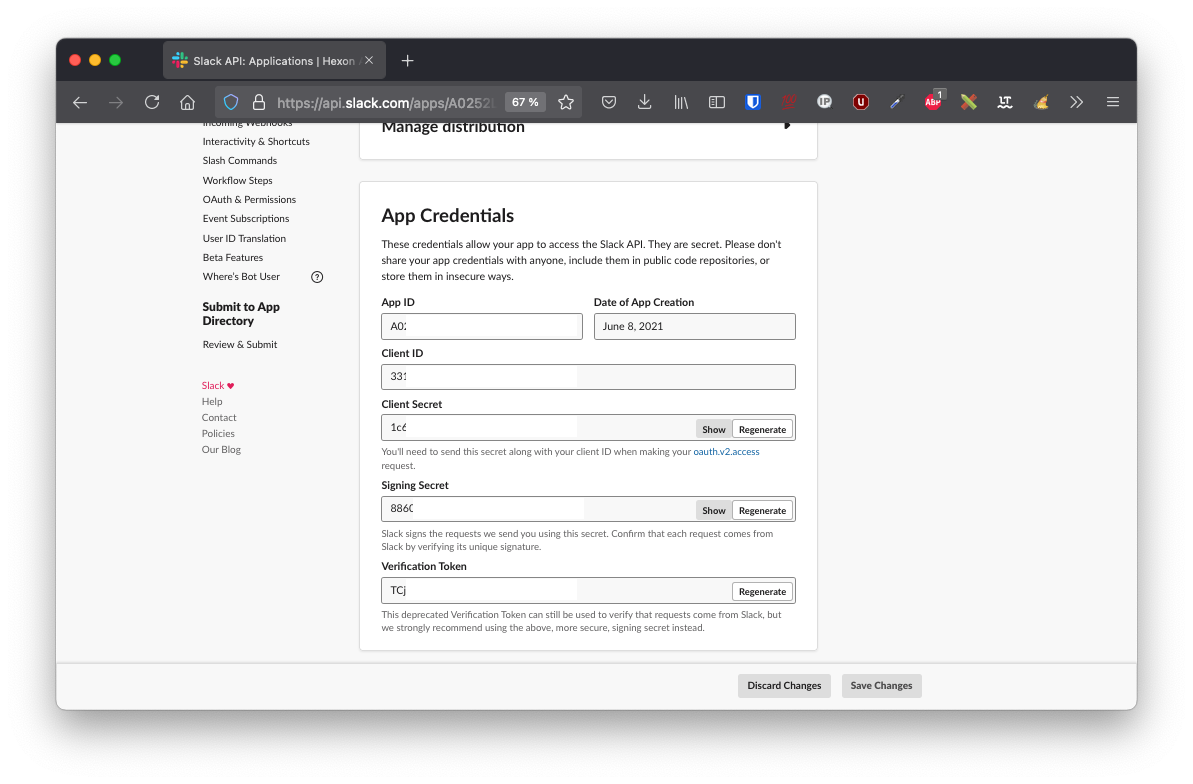Regenerate the Signing Secret
This screenshot has height=784, width=1193.
pyautogui.click(x=762, y=510)
